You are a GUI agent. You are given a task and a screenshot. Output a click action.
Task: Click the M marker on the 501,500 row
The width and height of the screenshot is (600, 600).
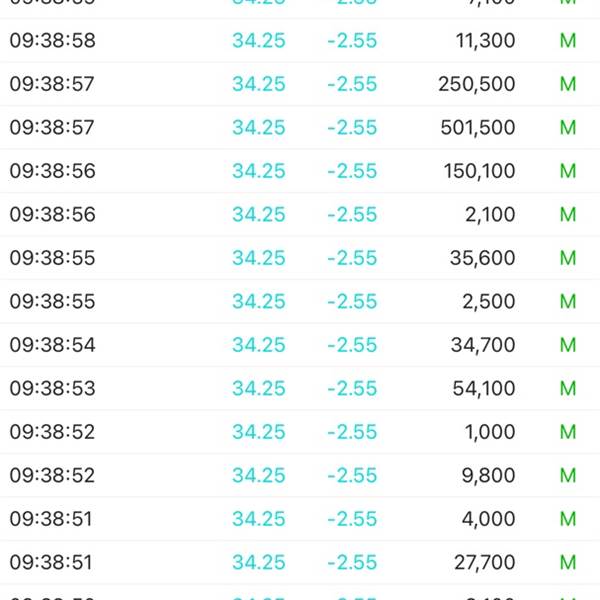[x=568, y=127]
